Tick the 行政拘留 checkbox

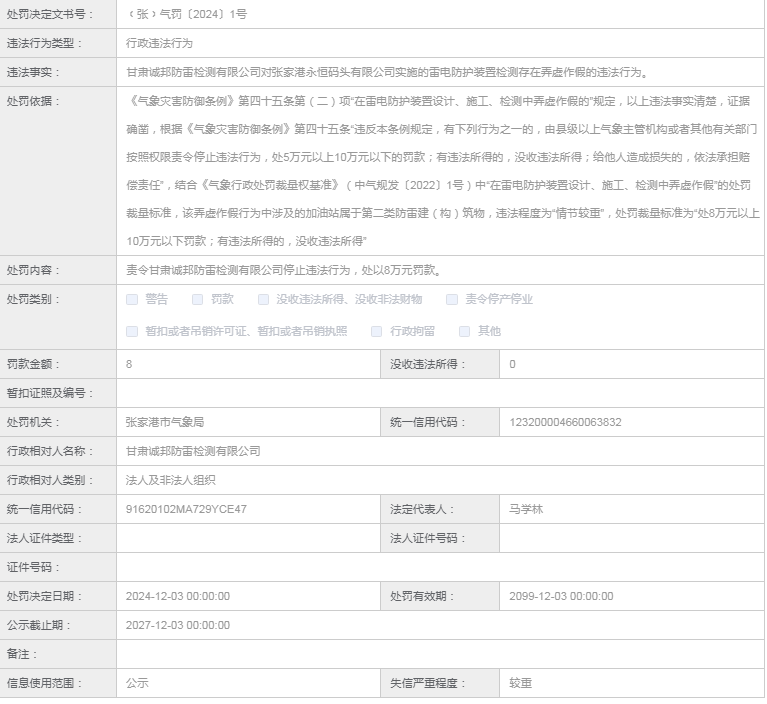(x=376, y=331)
